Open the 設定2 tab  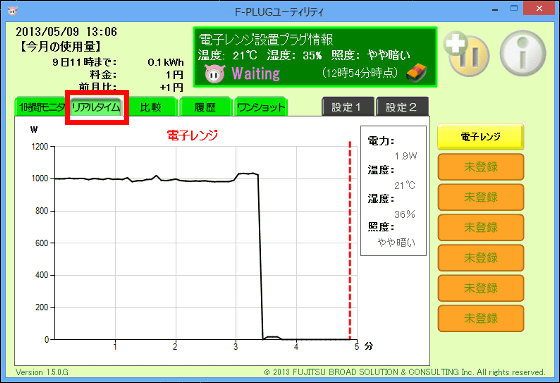click(401, 107)
